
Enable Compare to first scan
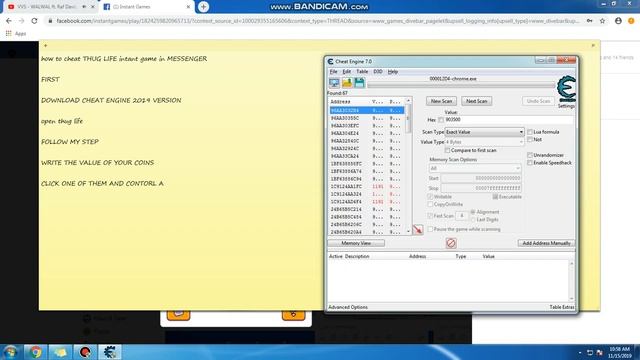click(x=447, y=150)
